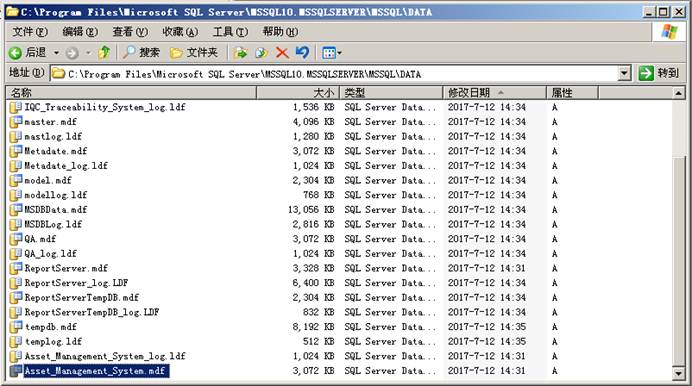The width and height of the screenshot is (692, 386).
Task: Click the red Delete X icon
Action: [x=282, y=53]
